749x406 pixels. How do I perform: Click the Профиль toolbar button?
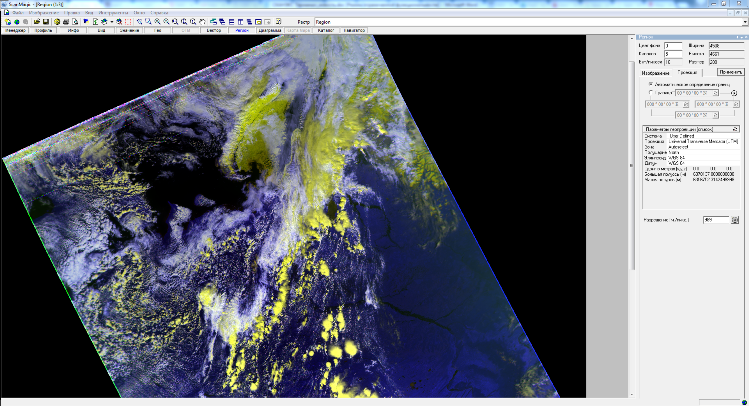44,30
